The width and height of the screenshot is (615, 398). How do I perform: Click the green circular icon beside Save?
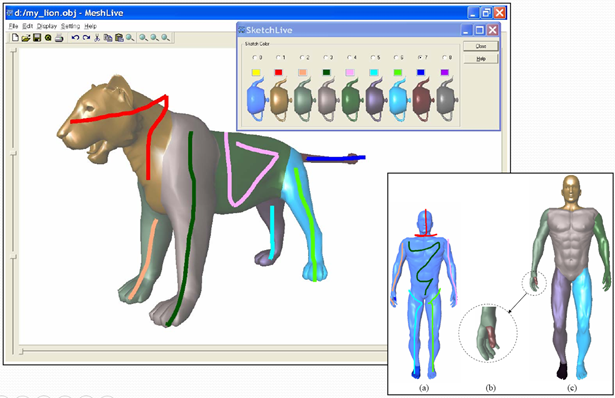(48, 38)
